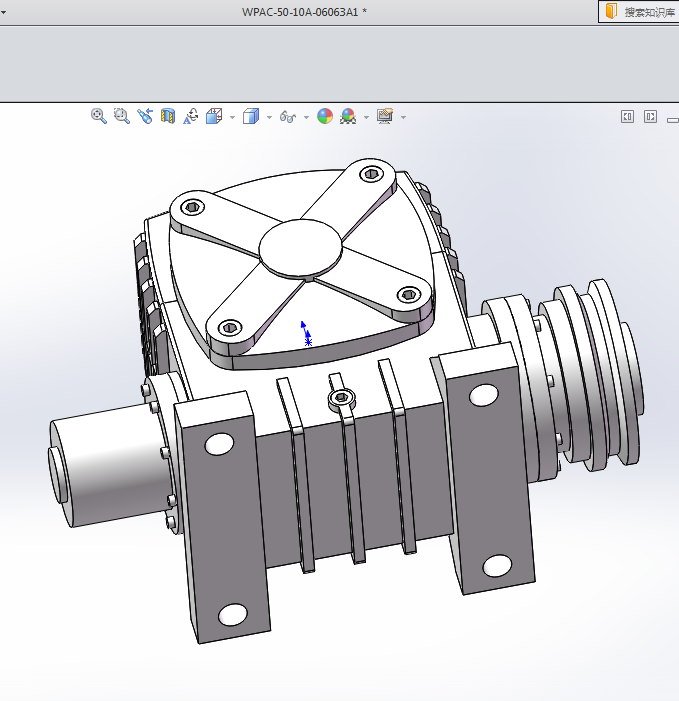Image resolution: width=679 pixels, height=701 pixels.
Task: Open the View Orientation dropdown arrow
Action: 232,117
